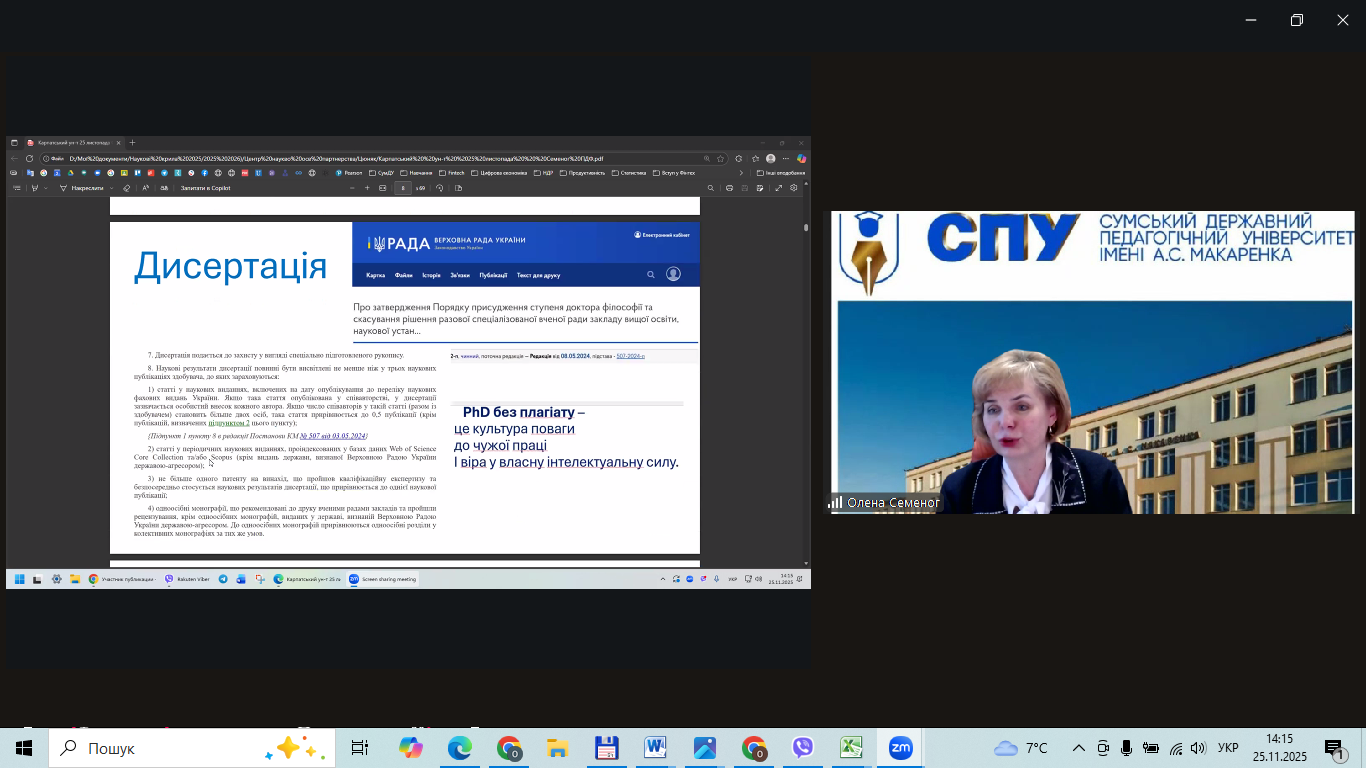This screenshot has width=1366, height=768.
Task: Click the Windows Start button
Action: point(24,748)
